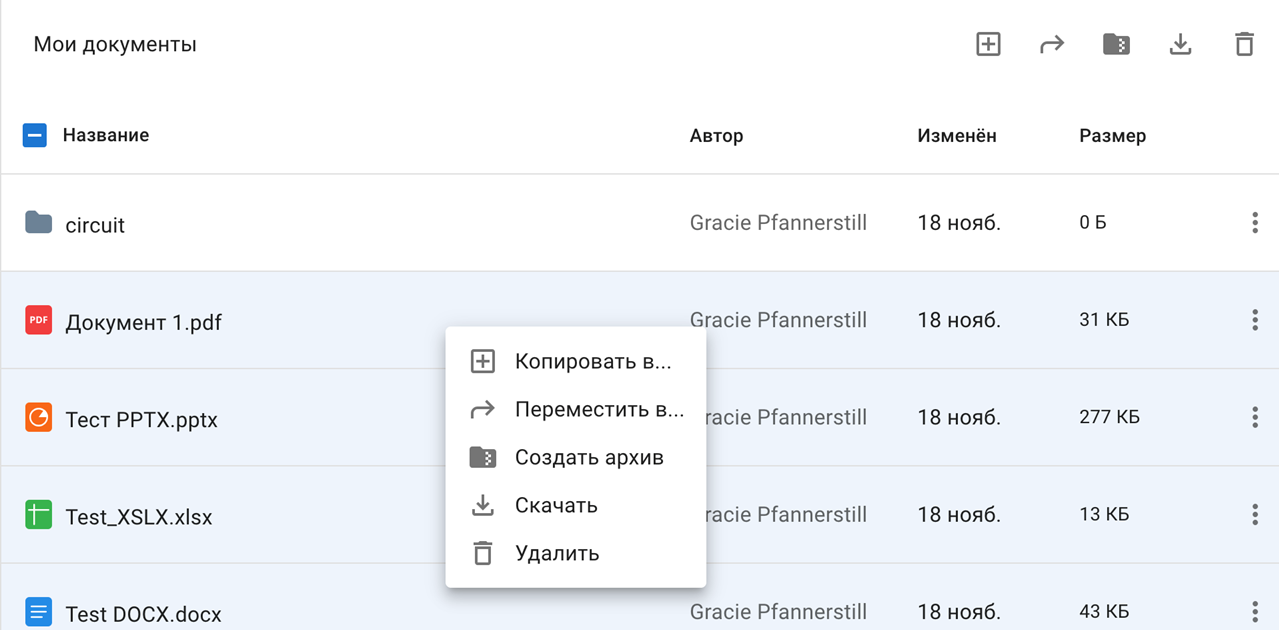1279x630 pixels.
Task: Uncheck the select-all checkbox near 'Название'
Action: [x=35, y=134]
